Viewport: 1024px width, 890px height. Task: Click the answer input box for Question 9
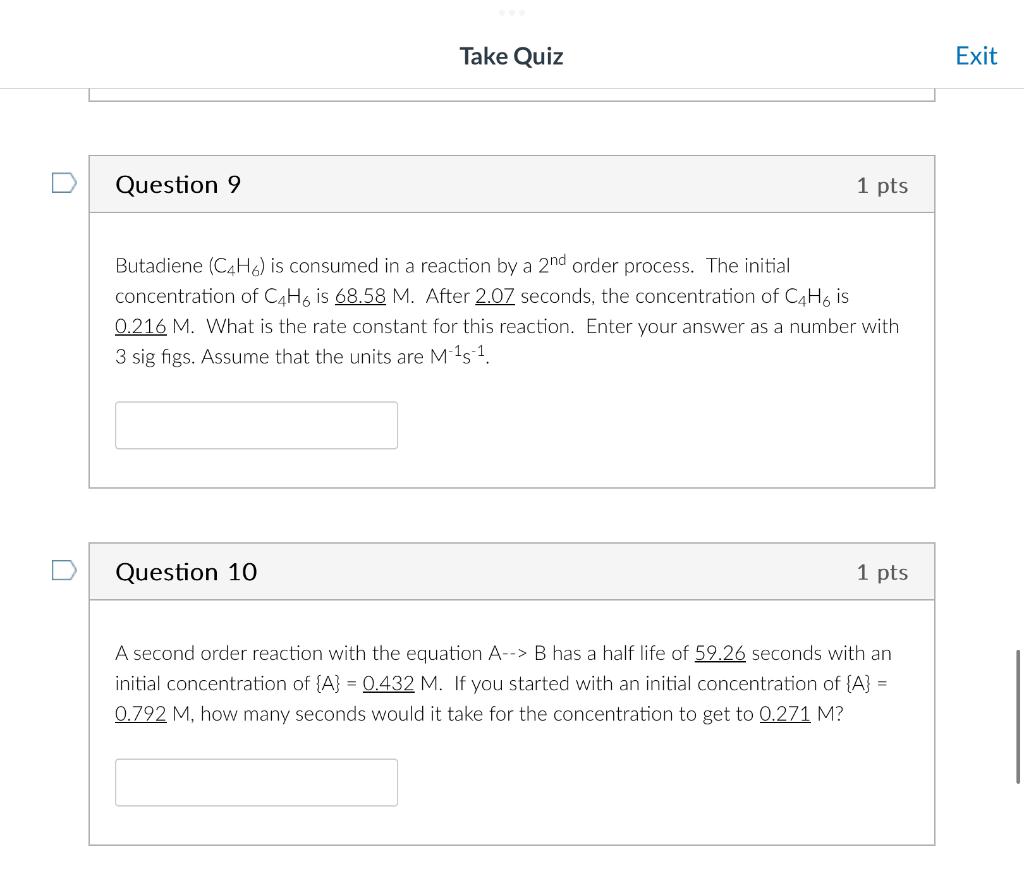tap(256, 425)
